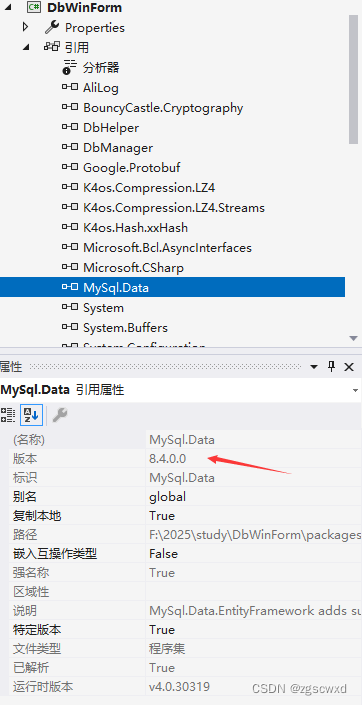
Task: Select the 分析器 item
Action: pyautogui.click(x=101, y=68)
